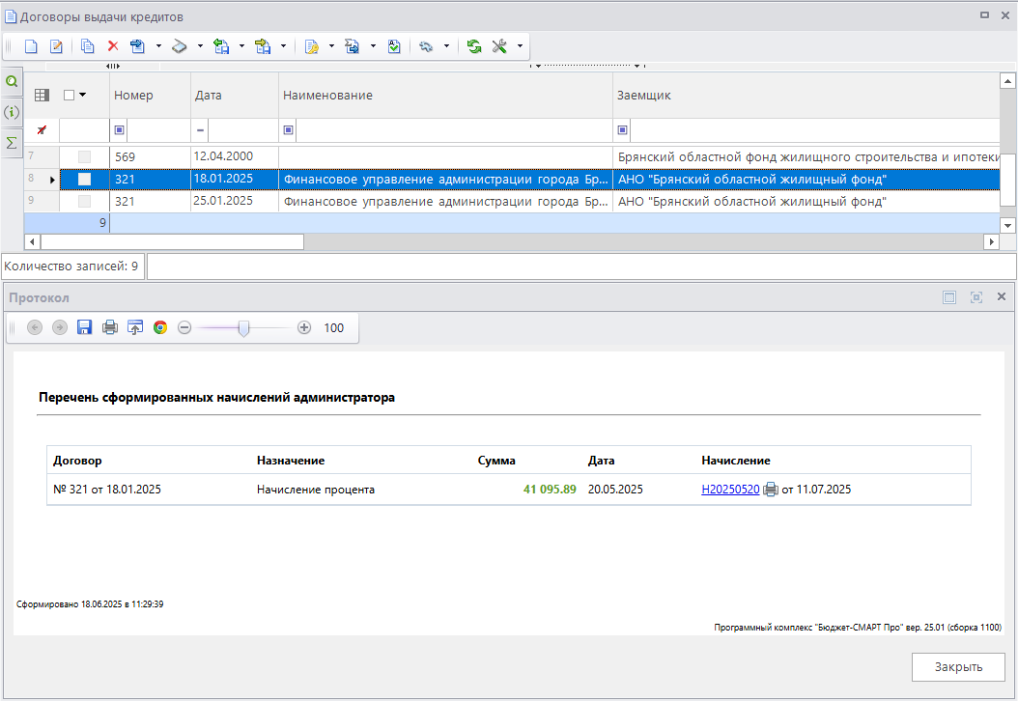
Task: Click the sigma totals icon in sidebar
Action: point(12,143)
